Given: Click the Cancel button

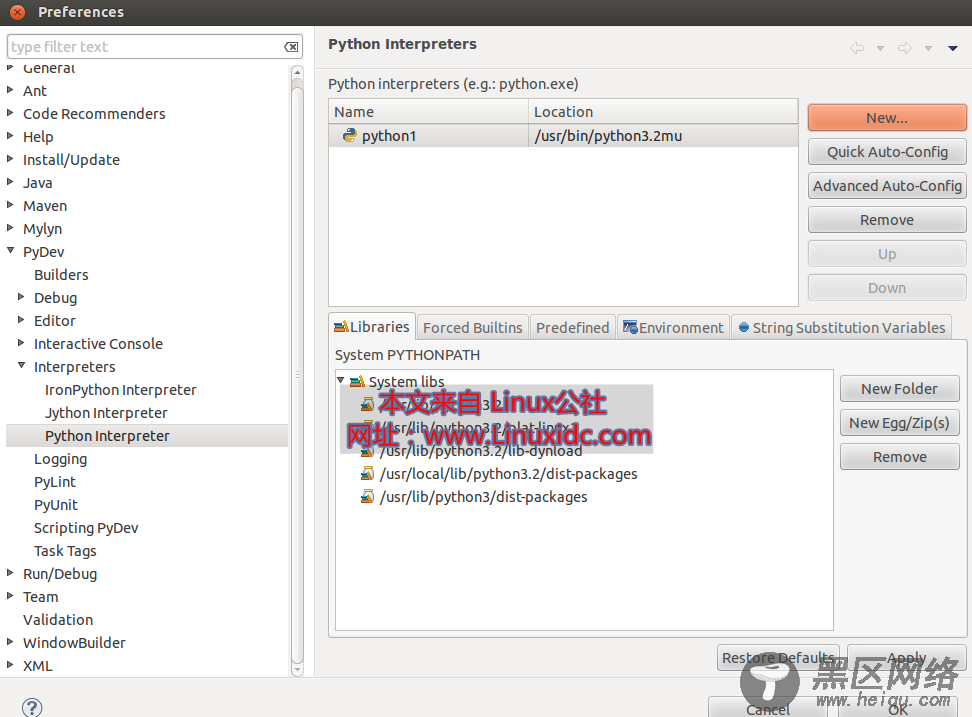Looking at the screenshot, I should click(x=768, y=708).
